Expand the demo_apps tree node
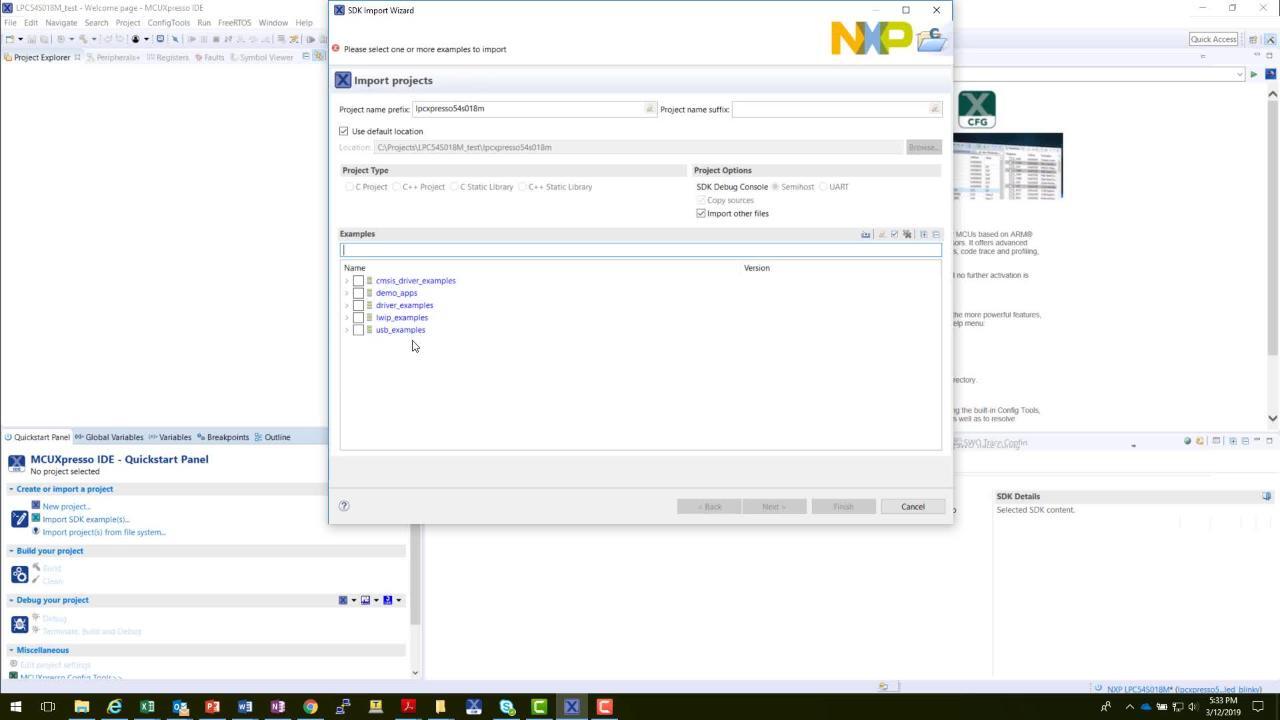Viewport: 1280px width, 720px height. (x=347, y=293)
